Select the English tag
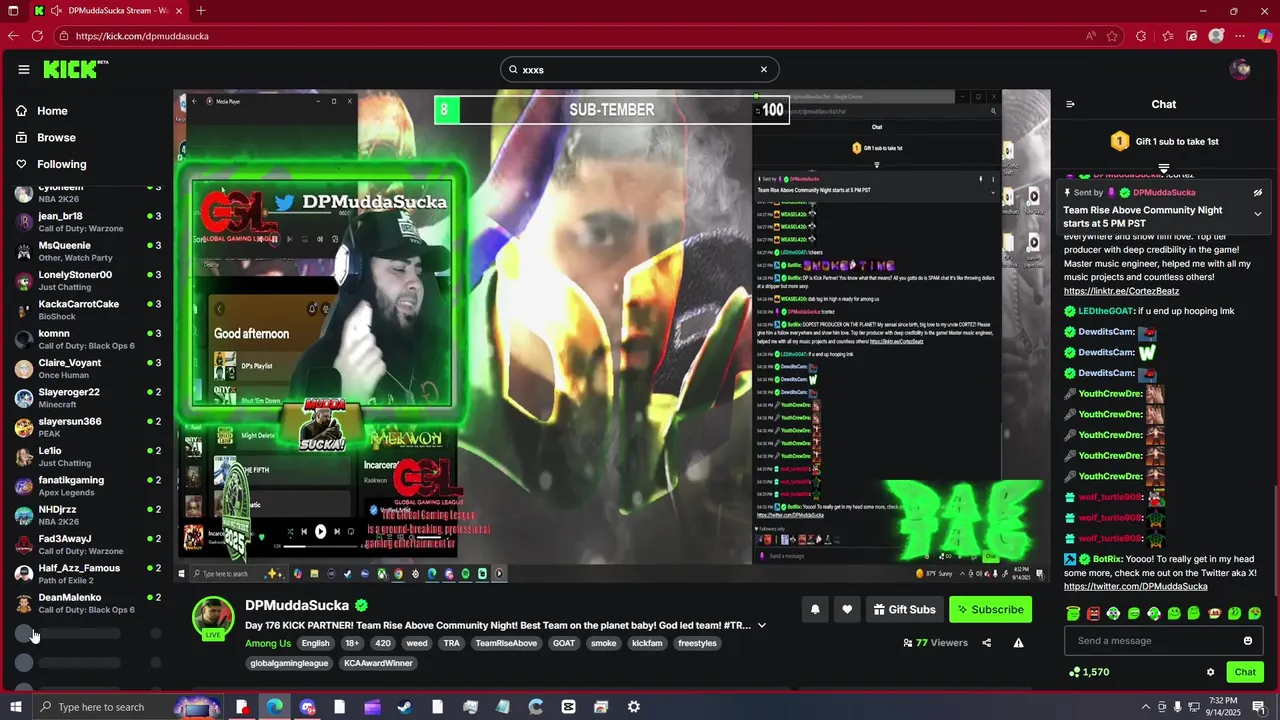This screenshot has height=720, width=1280. pos(315,643)
